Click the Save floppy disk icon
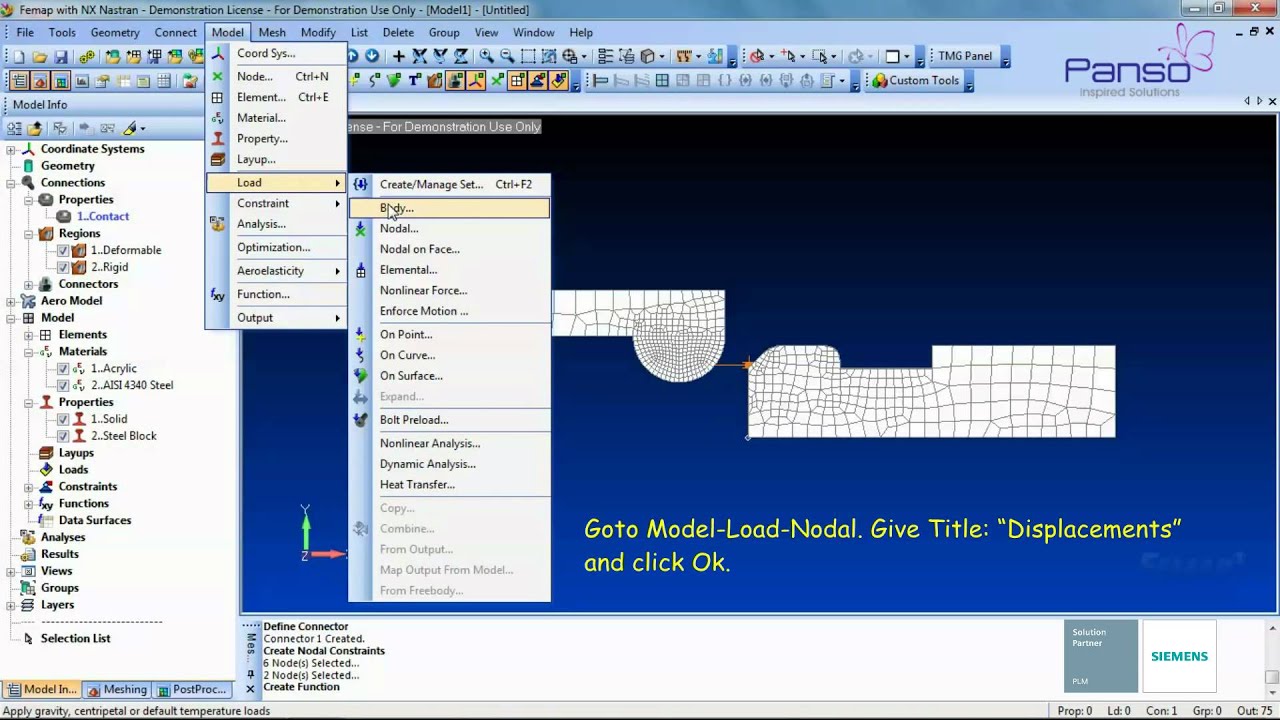 click(61, 57)
